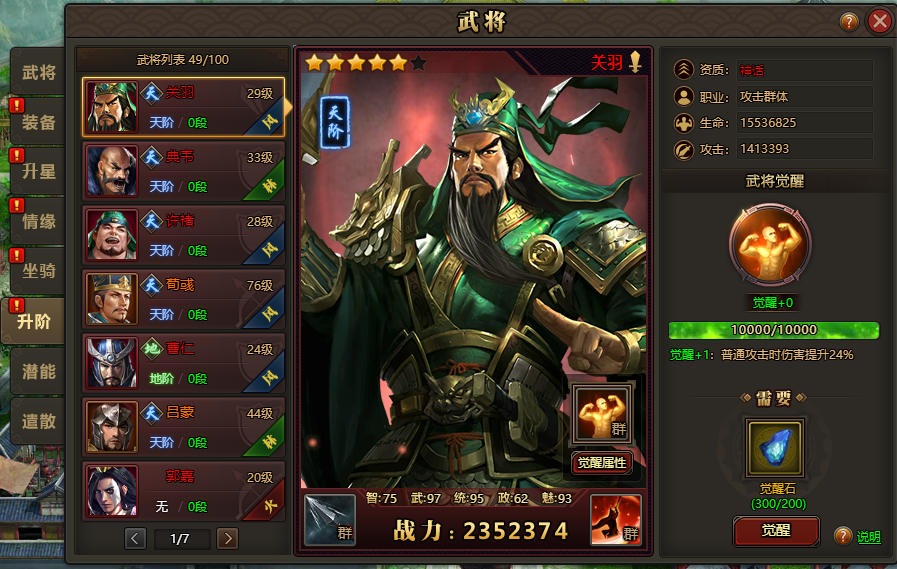897x569 pixels.
Task: Switch to the 装备 tab
Action: [38, 122]
